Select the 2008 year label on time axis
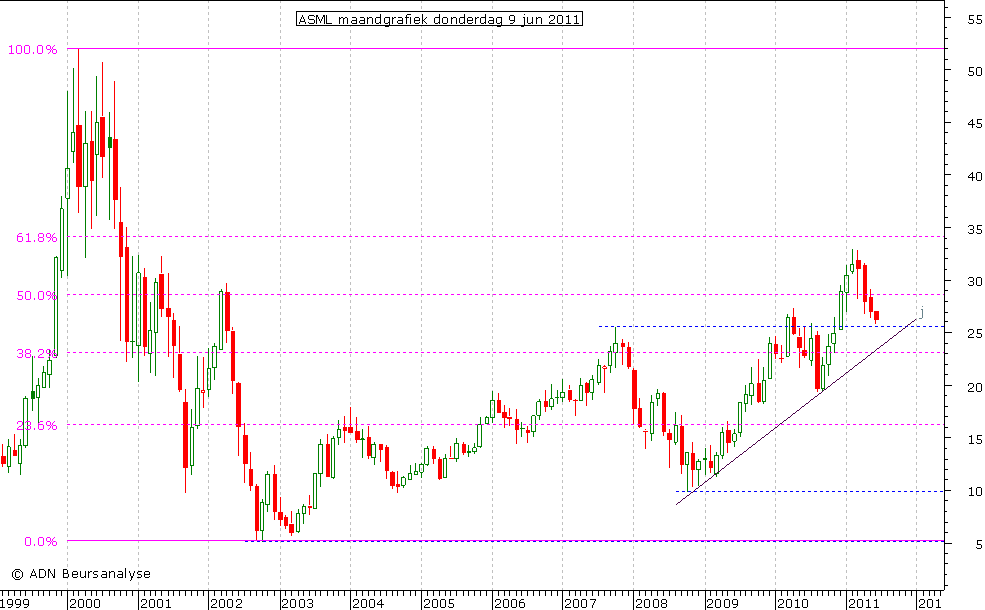The width and height of the screenshot is (985, 610). tap(651, 603)
